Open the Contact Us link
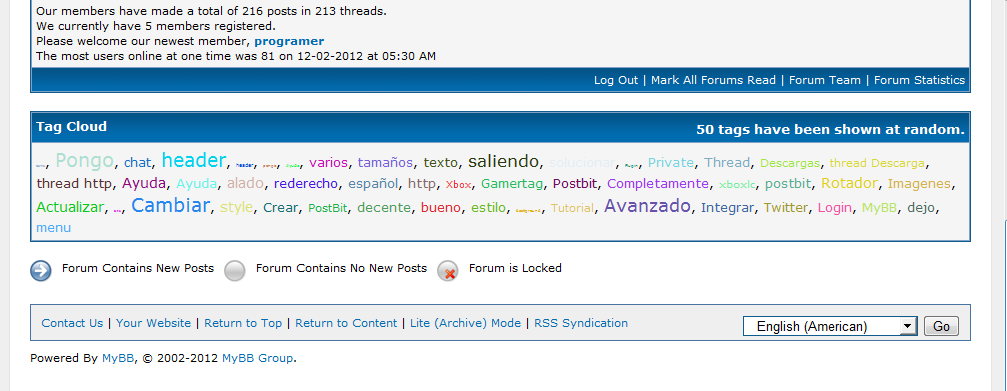The image size is (1007, 391). tap(72, 323)
